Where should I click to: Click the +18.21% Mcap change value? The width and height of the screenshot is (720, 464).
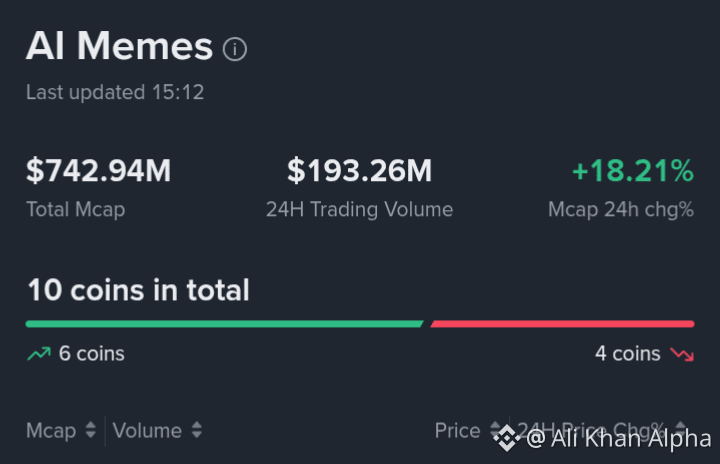point(633,170)
